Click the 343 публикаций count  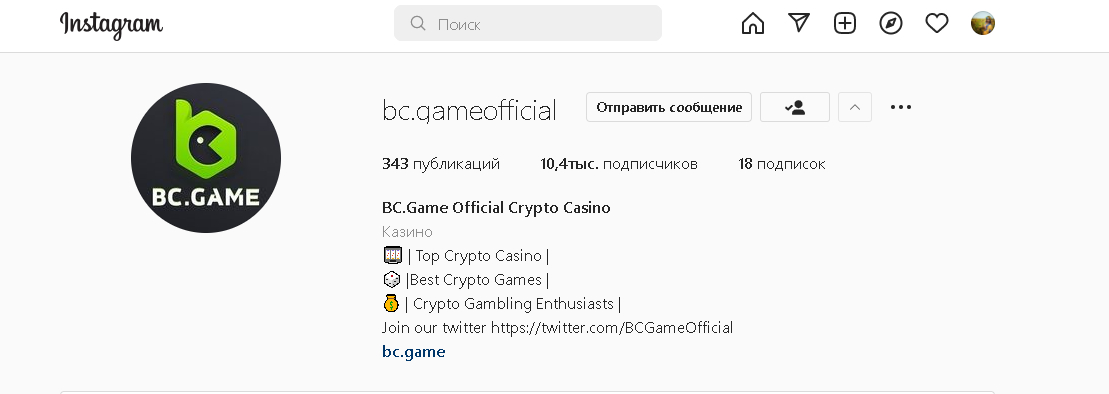441,164
